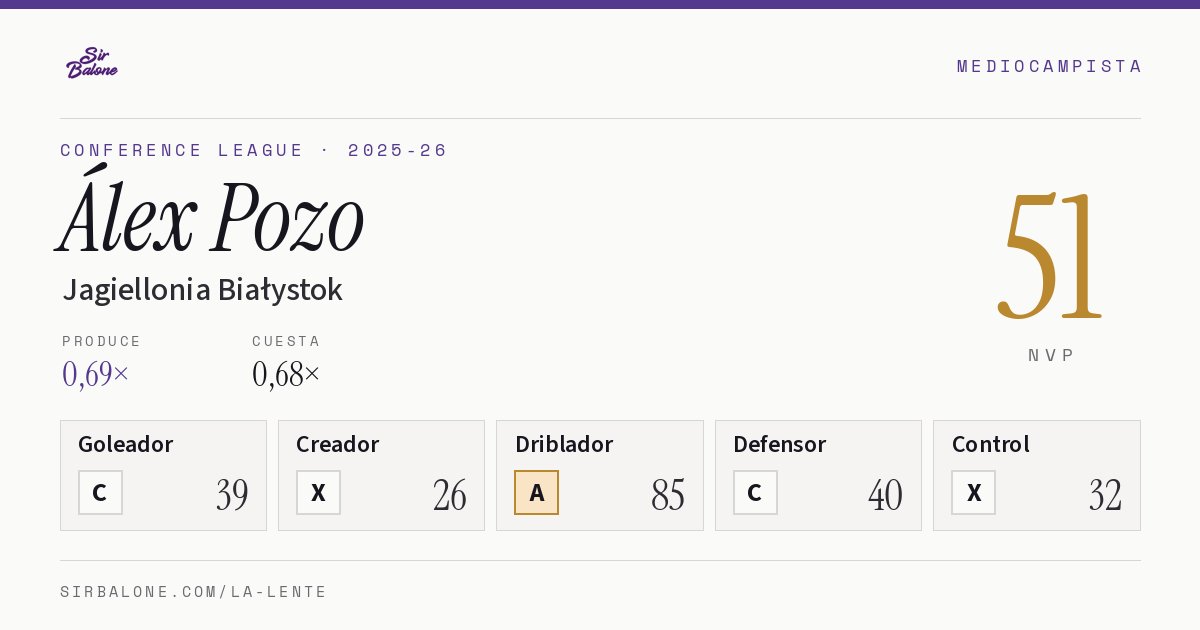Viewport: 1200px width, 630px height.
Task: Select the Control X grade badge
Action: click(x=973, y=492)
